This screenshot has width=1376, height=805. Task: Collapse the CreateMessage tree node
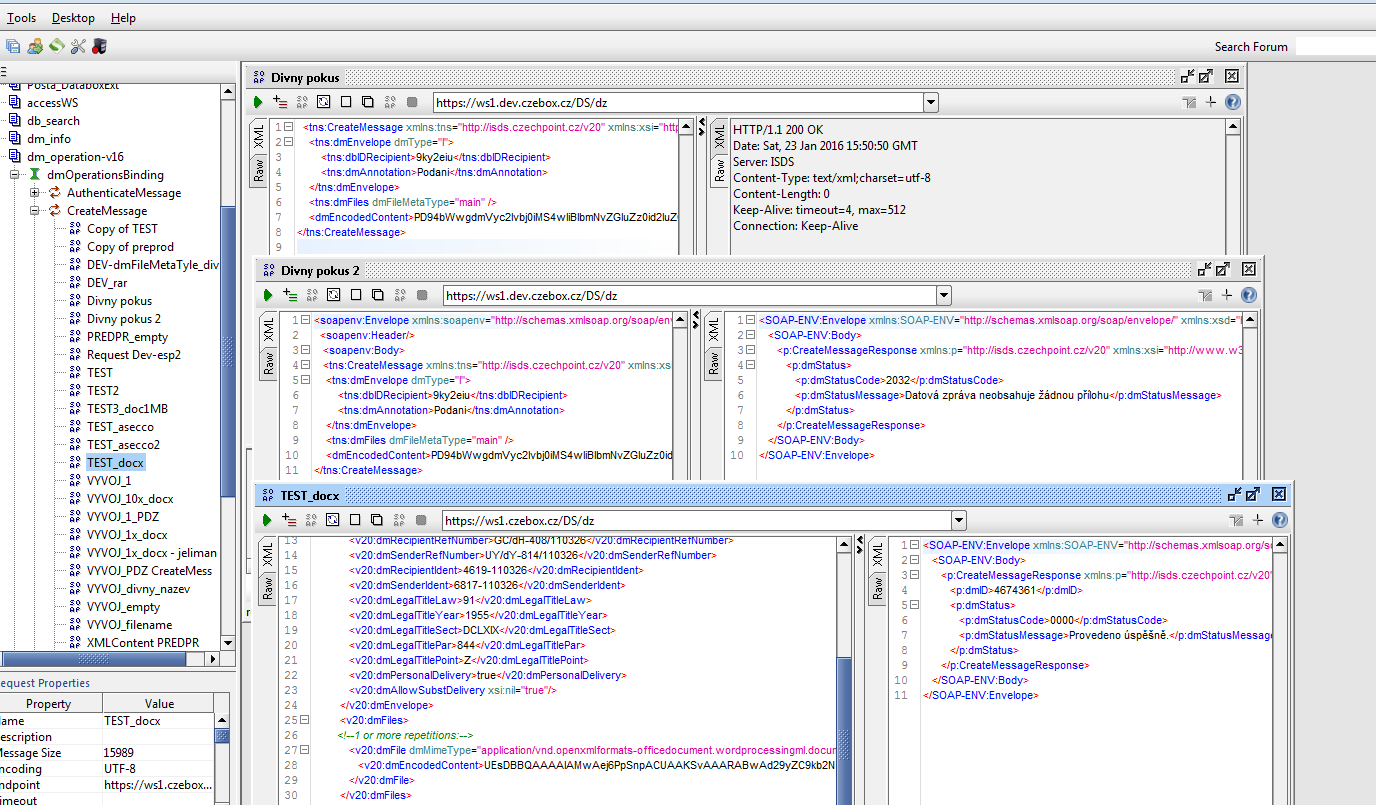[x=35, y=211]
